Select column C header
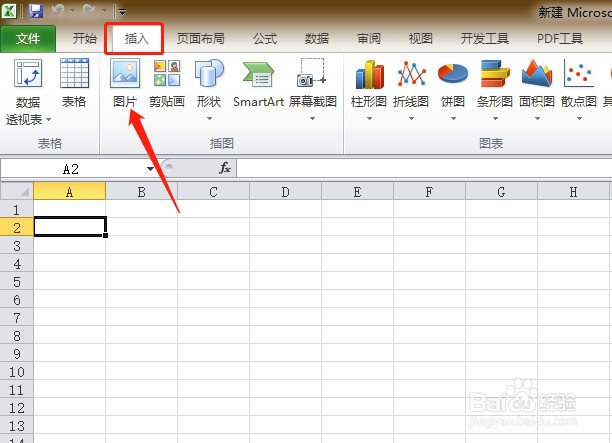The width and height of the screenshot is (612, 443). [x=213, y=191]
